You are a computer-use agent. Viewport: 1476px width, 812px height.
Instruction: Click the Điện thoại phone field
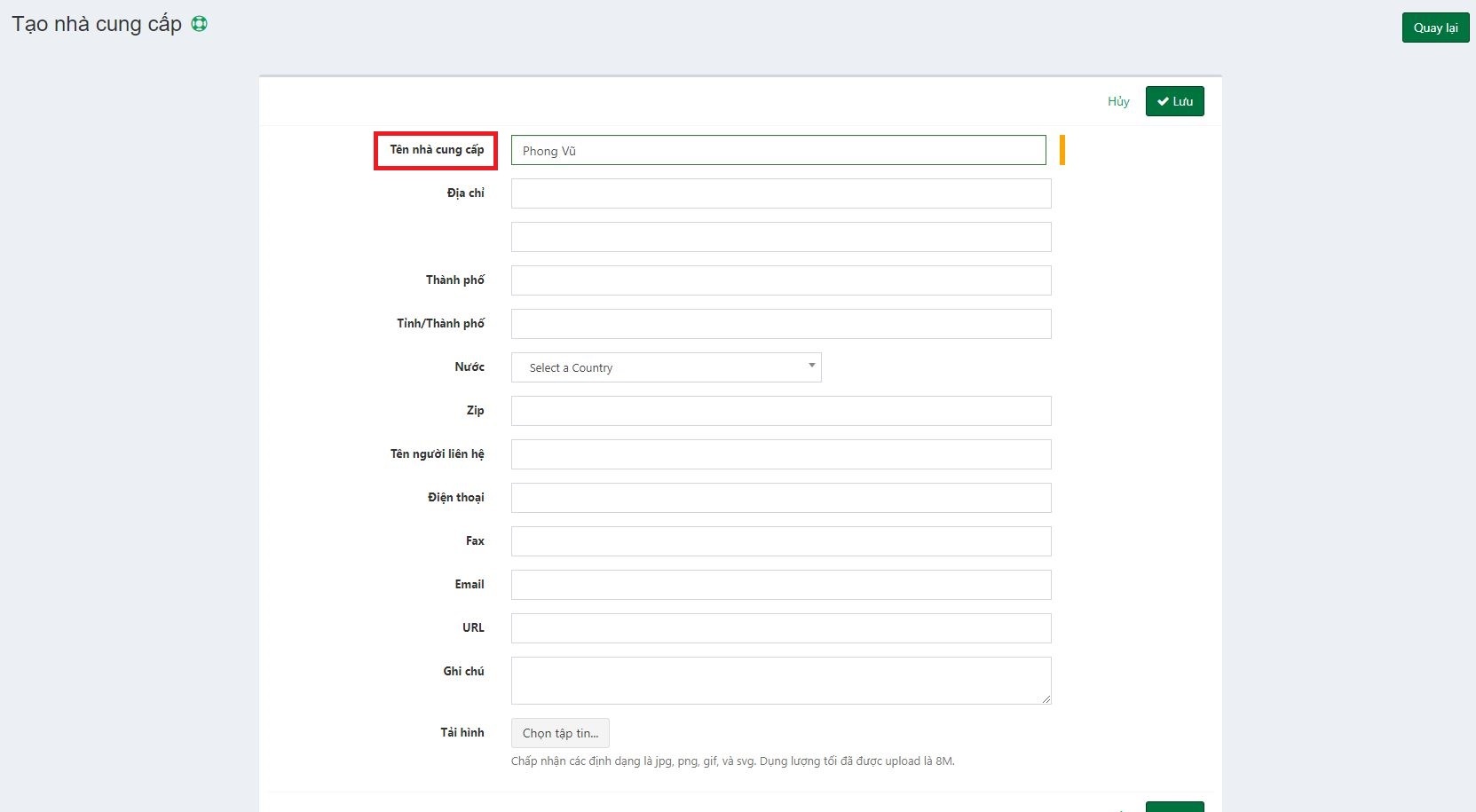coord(780,498)
